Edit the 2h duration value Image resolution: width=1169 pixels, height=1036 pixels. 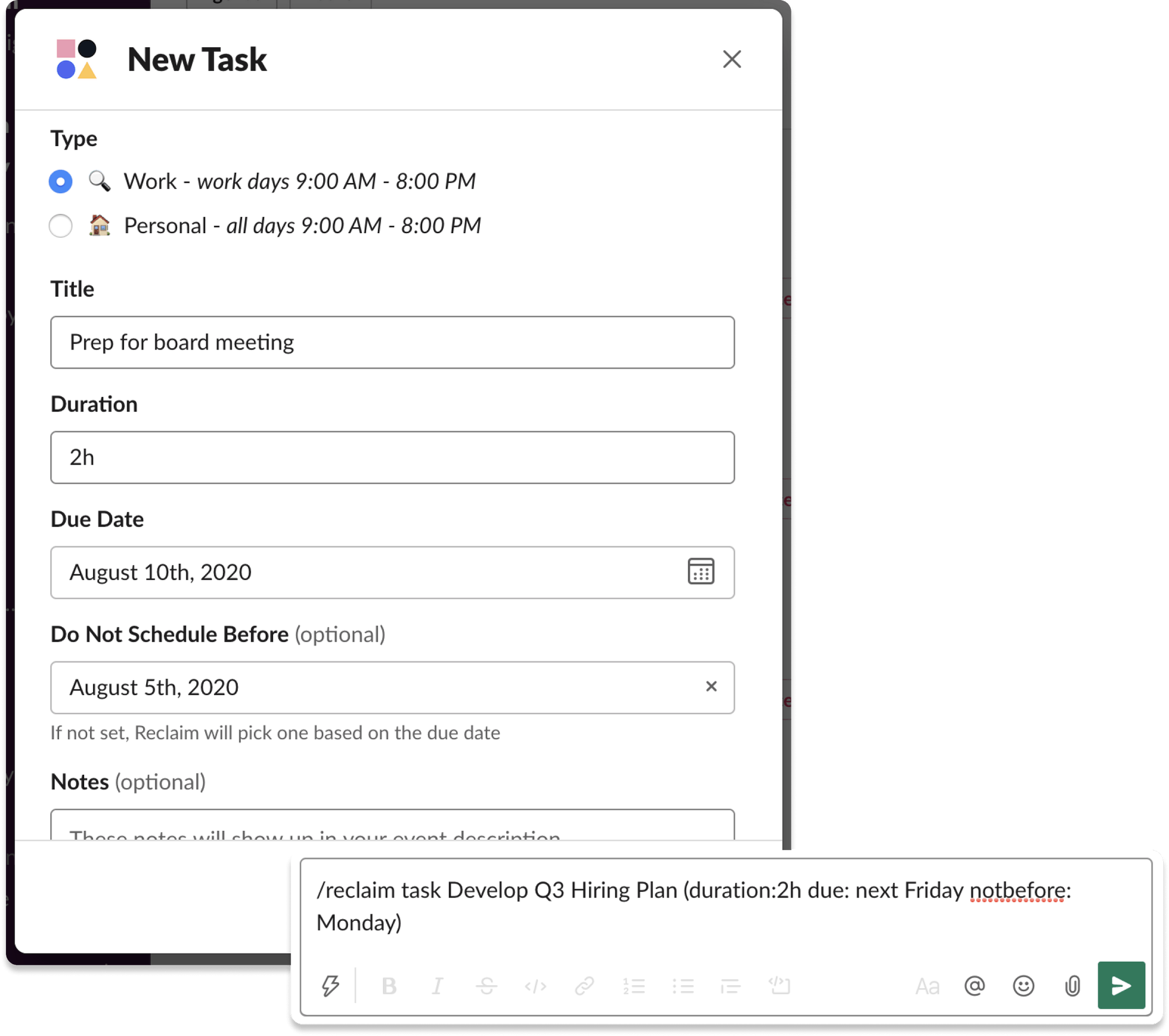point(392,457)
